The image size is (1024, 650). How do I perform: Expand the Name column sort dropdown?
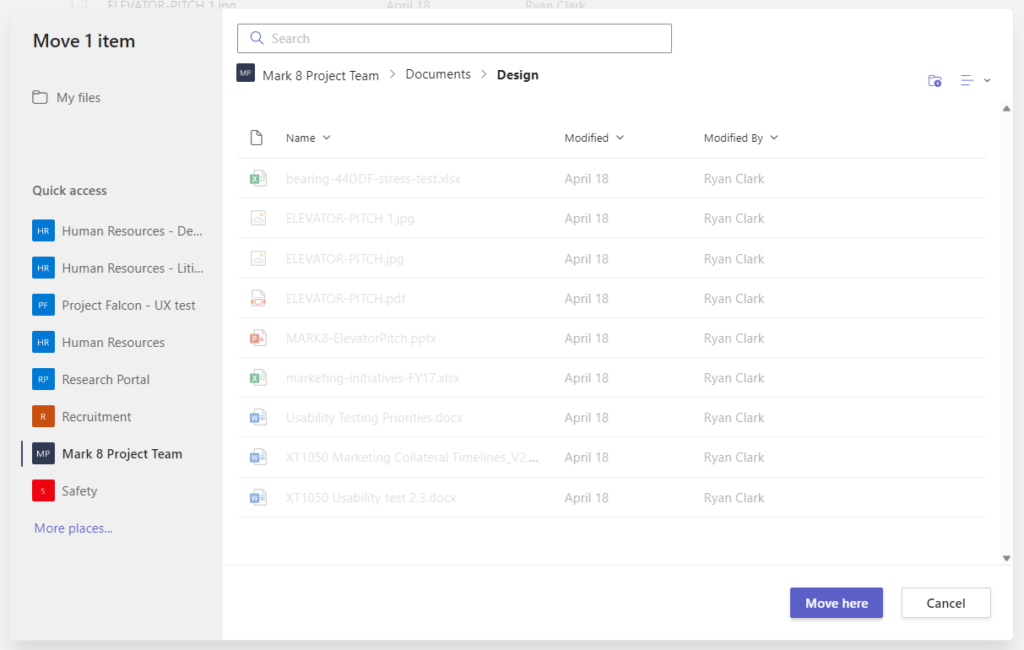(327, 138)
